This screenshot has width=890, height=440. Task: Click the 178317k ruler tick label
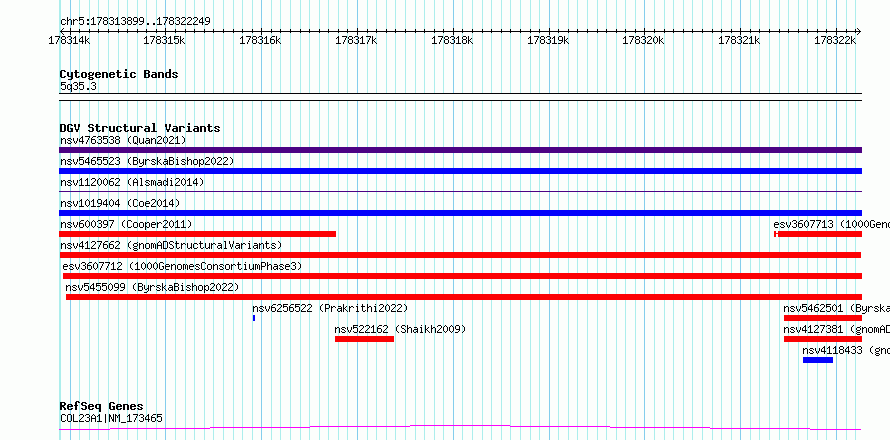[356, 40]
